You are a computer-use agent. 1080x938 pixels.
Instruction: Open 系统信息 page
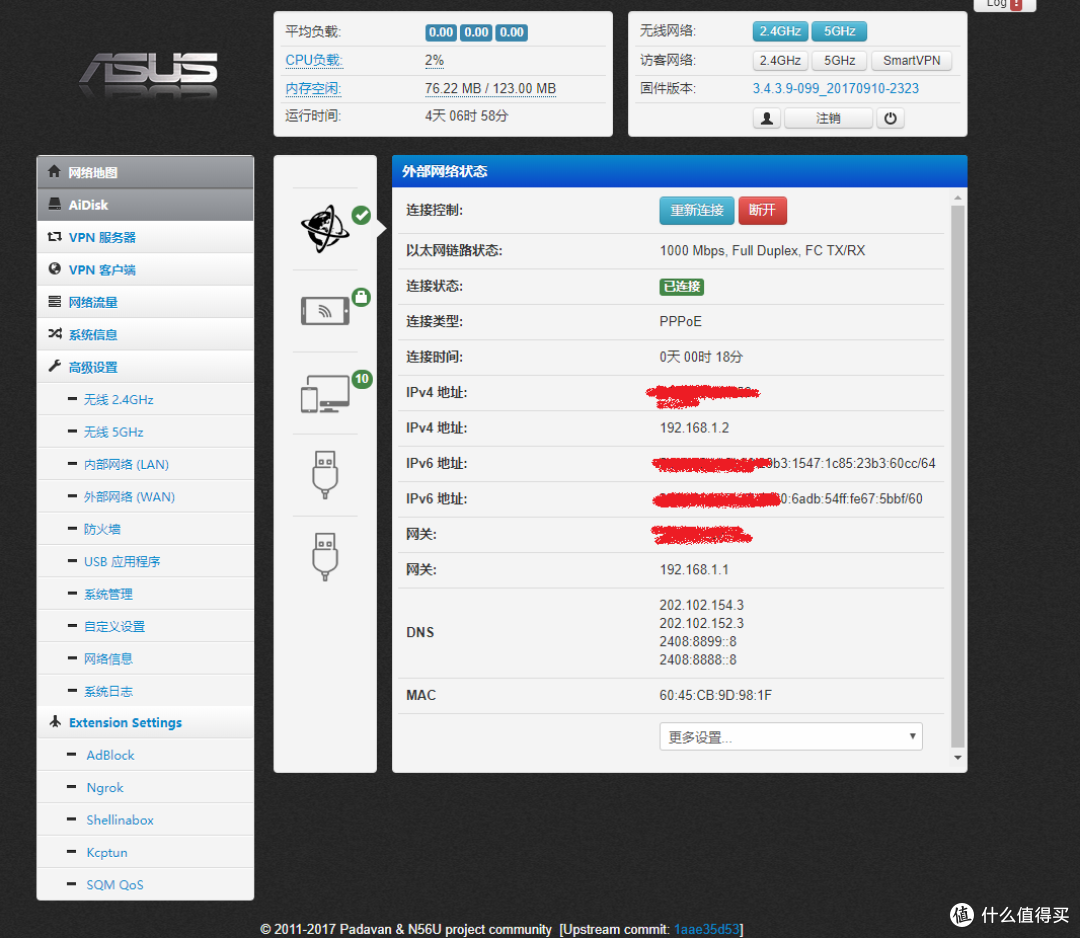(x=145, y=335)
